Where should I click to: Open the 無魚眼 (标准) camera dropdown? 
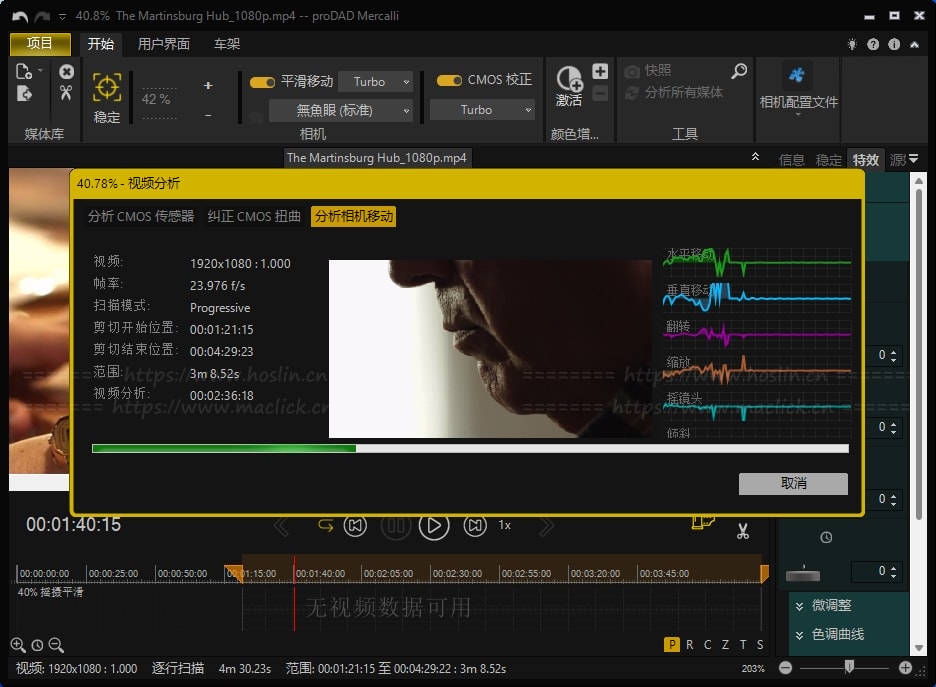coord(340,110)
